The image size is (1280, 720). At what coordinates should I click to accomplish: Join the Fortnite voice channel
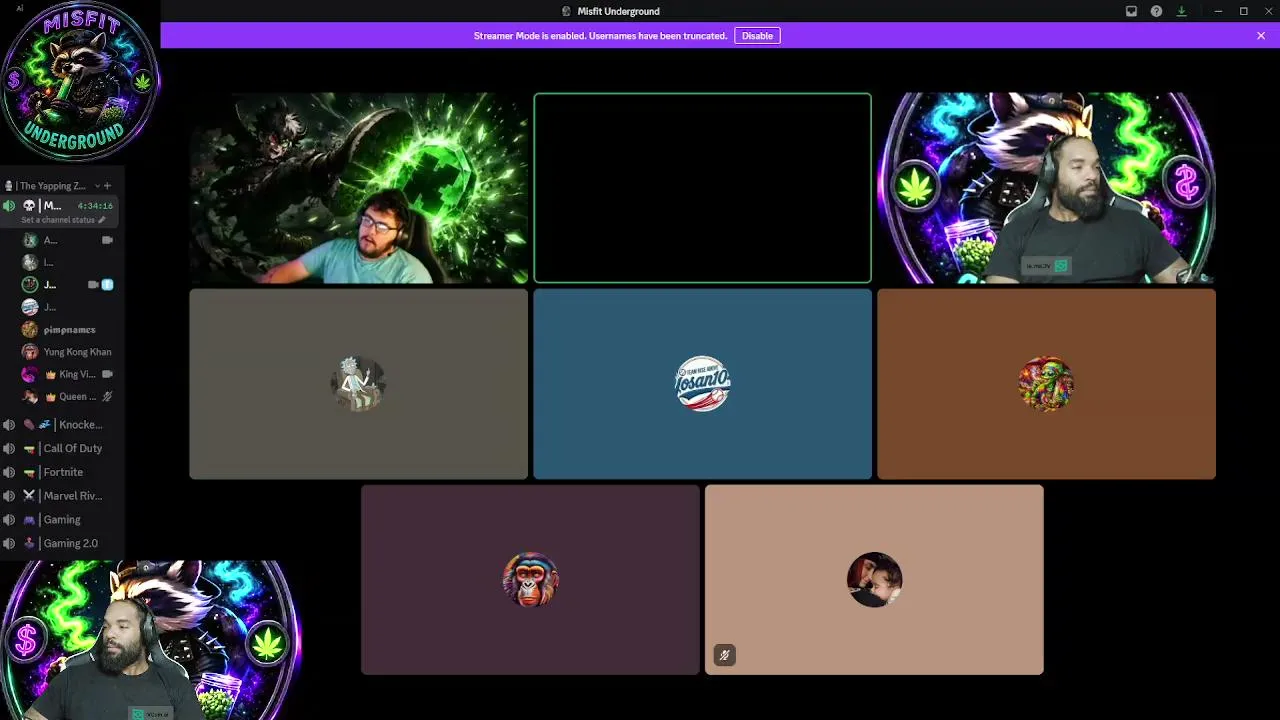[x=60, y=472]
